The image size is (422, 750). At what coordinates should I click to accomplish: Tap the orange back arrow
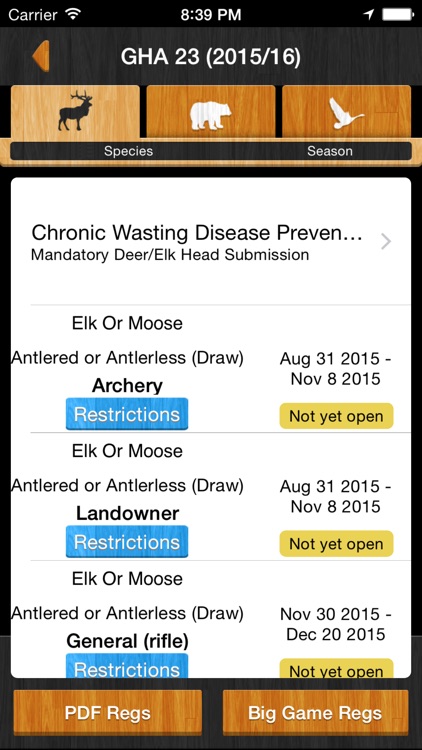pos(41,56)
